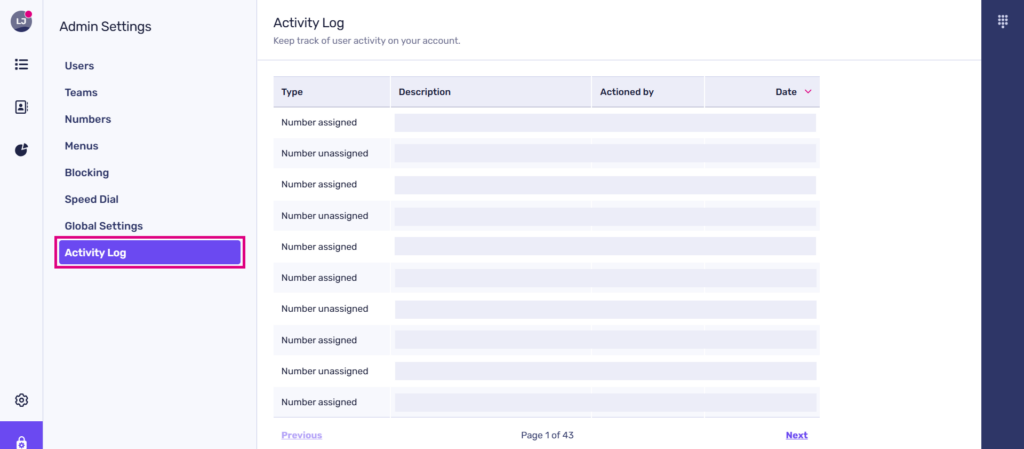
Task: Open Speed Dial settings
Action: coord(91,199)
